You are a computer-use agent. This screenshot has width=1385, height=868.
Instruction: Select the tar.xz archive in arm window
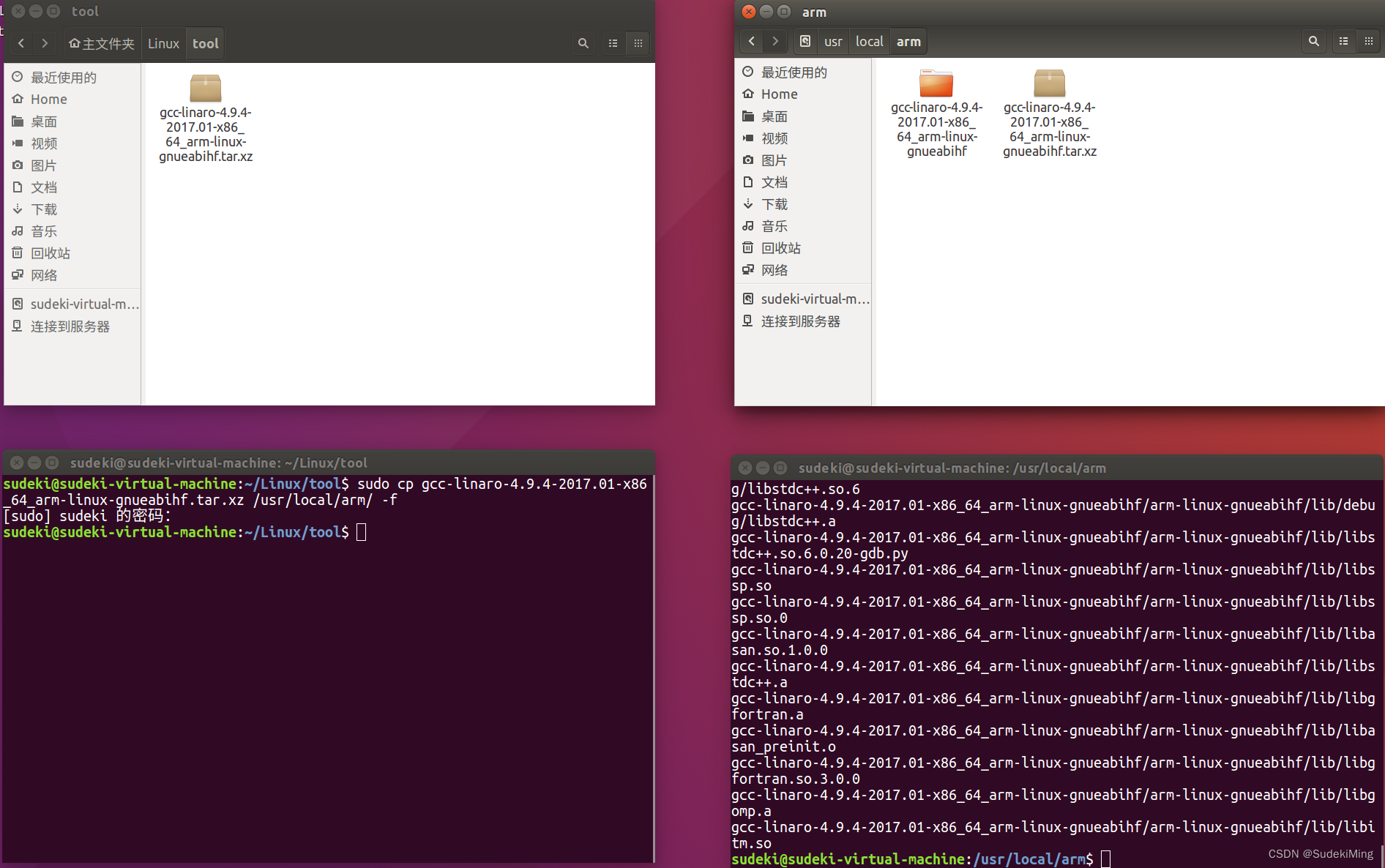[1050, 113]
